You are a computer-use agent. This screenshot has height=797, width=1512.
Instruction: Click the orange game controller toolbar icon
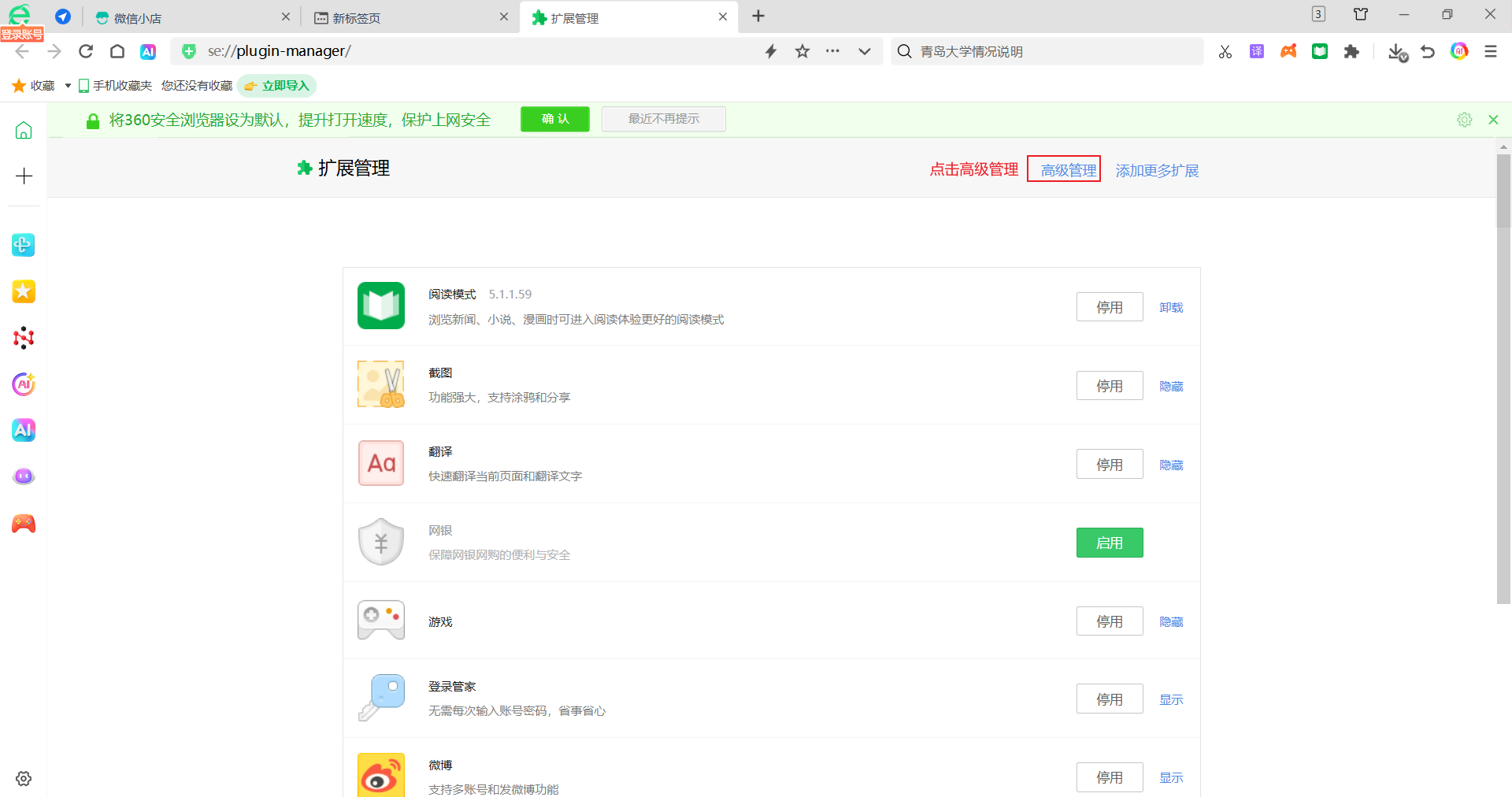pyautogui.click(x=1288, y=51)
